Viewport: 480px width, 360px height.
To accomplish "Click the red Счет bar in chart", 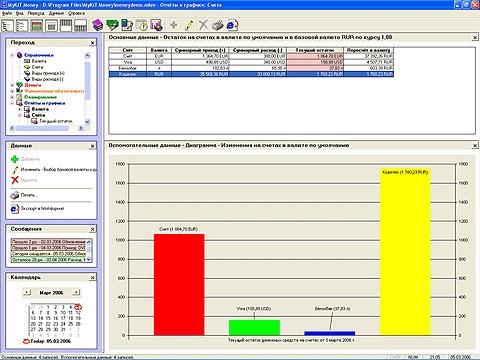I will pyautogui.click(x=179, y=285).
